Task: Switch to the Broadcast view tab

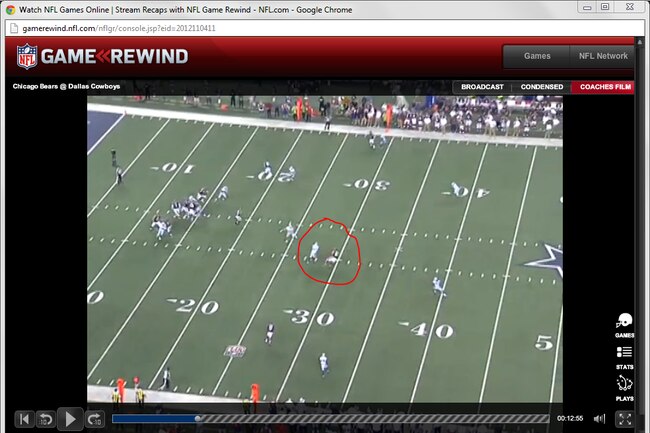Action: coord(482,87)
